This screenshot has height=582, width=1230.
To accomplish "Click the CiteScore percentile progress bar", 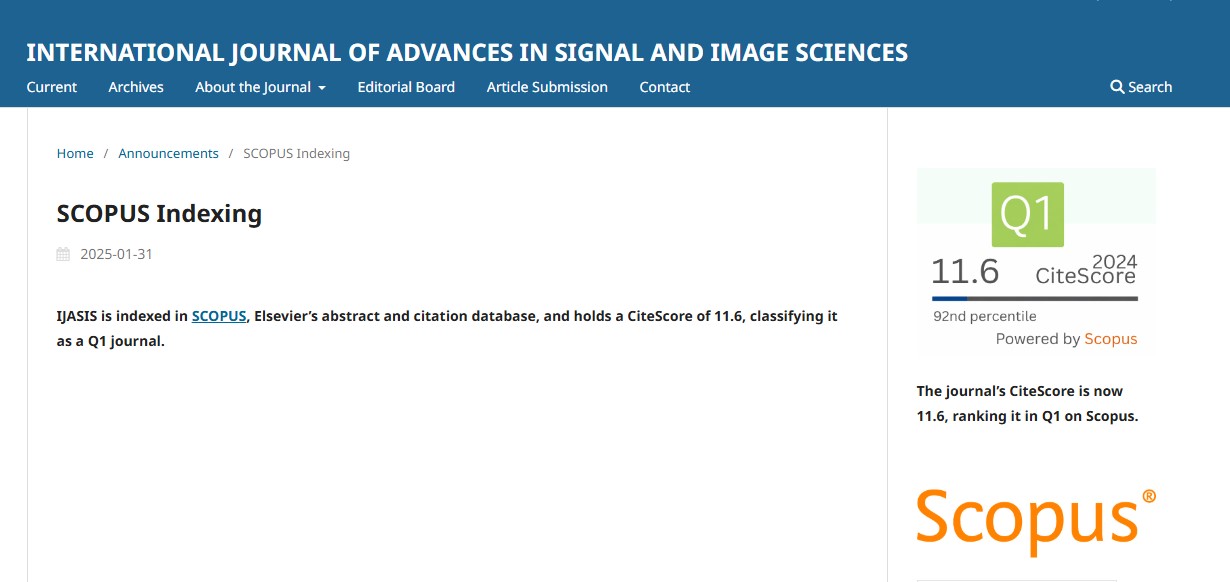I will [x=1035, y=298].
